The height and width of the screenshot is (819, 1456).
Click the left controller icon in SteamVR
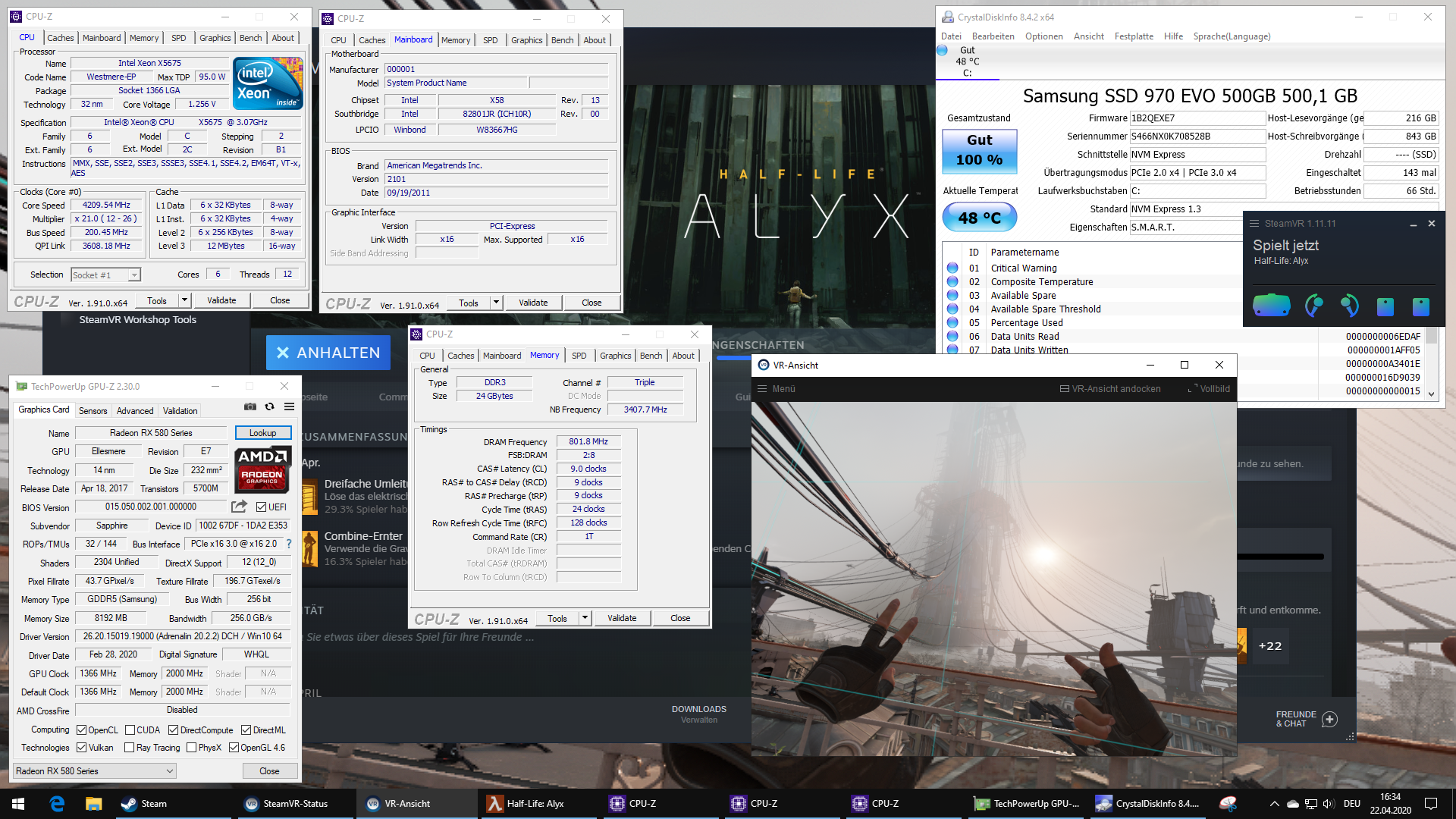coord(1313,306)
